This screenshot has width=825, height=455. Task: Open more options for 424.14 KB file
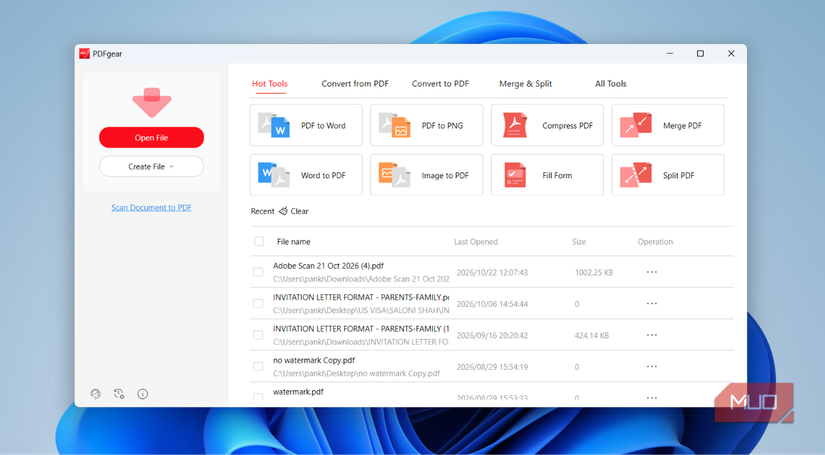[652, 335]
